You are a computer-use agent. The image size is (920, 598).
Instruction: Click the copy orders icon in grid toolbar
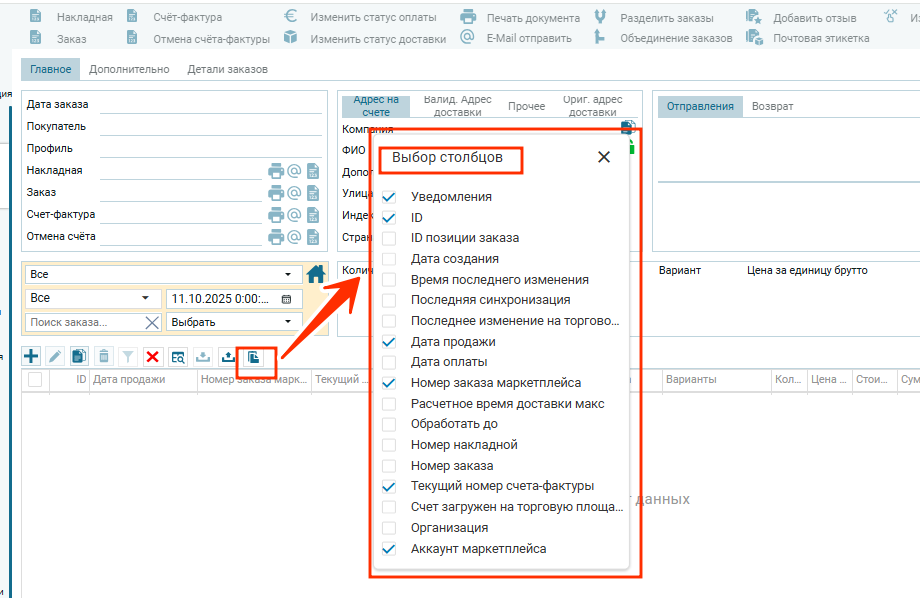click(79, 356)
